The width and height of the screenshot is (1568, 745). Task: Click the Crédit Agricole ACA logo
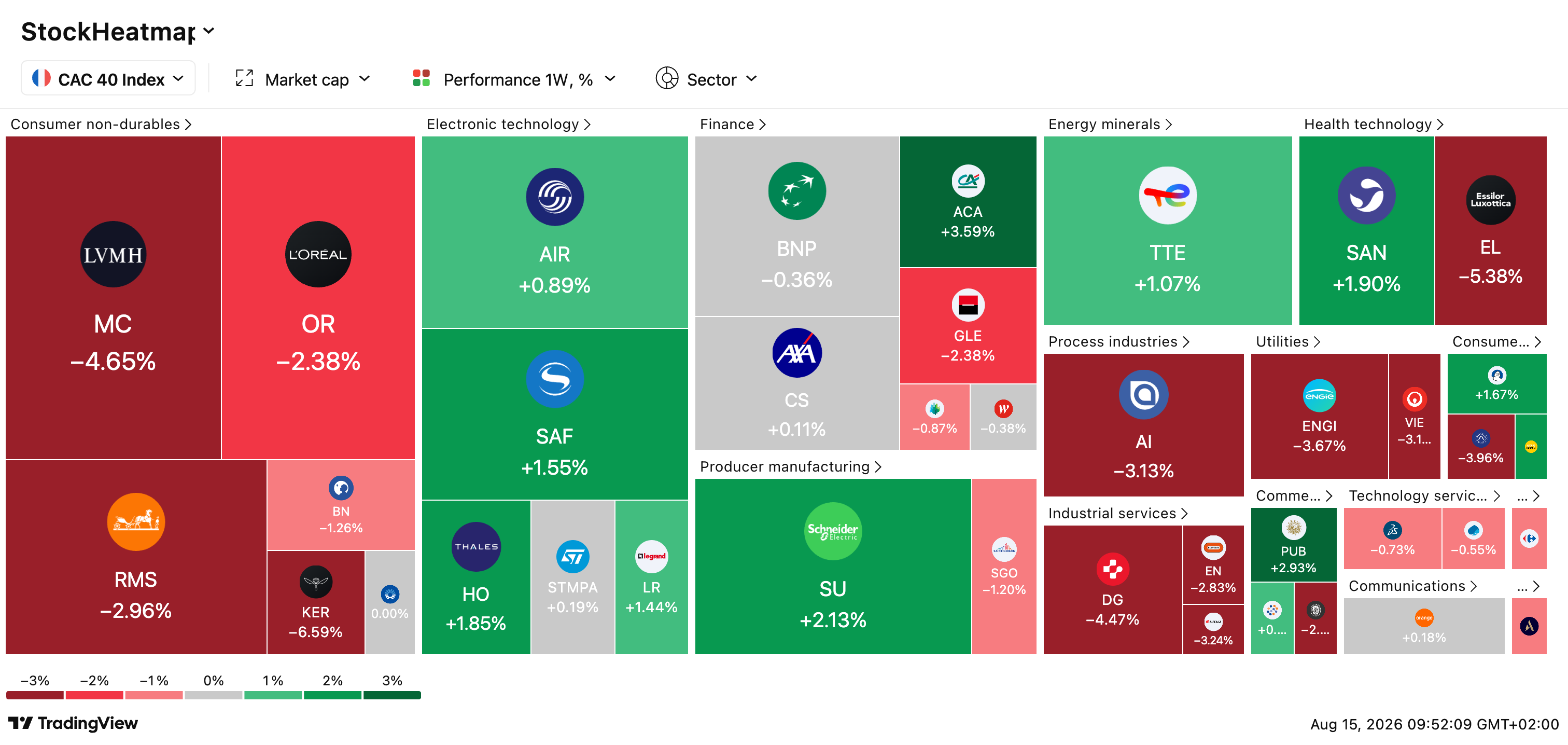(968, 182)
